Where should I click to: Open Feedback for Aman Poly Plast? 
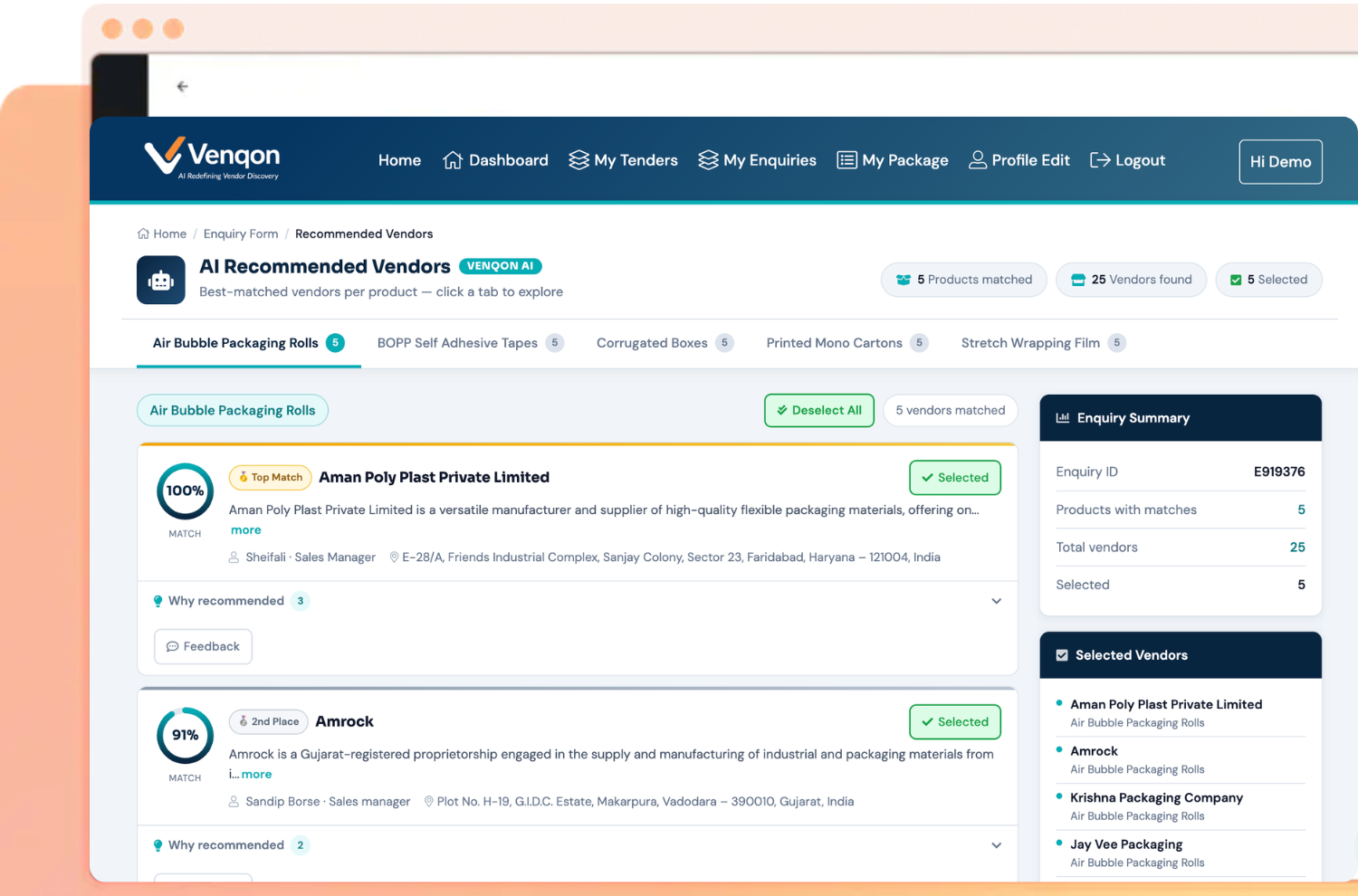pyautogui.click(x=203, y=646)
